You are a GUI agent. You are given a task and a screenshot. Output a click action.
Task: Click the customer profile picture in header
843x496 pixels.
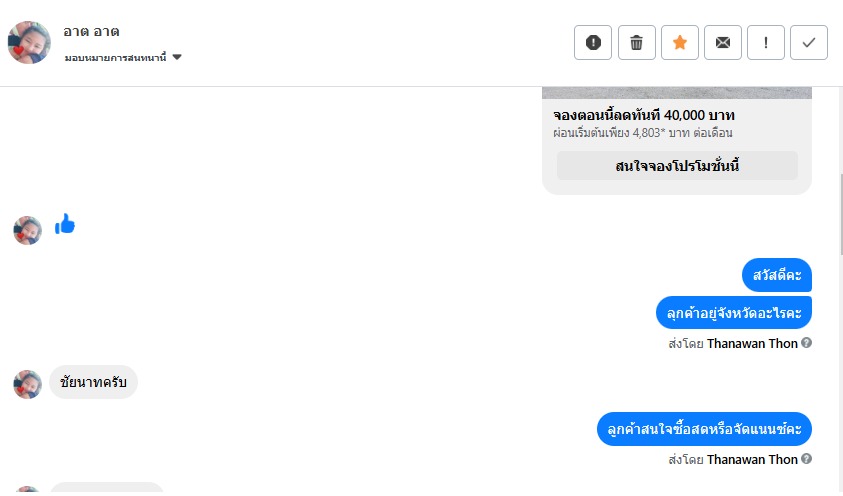coord(29,43)
